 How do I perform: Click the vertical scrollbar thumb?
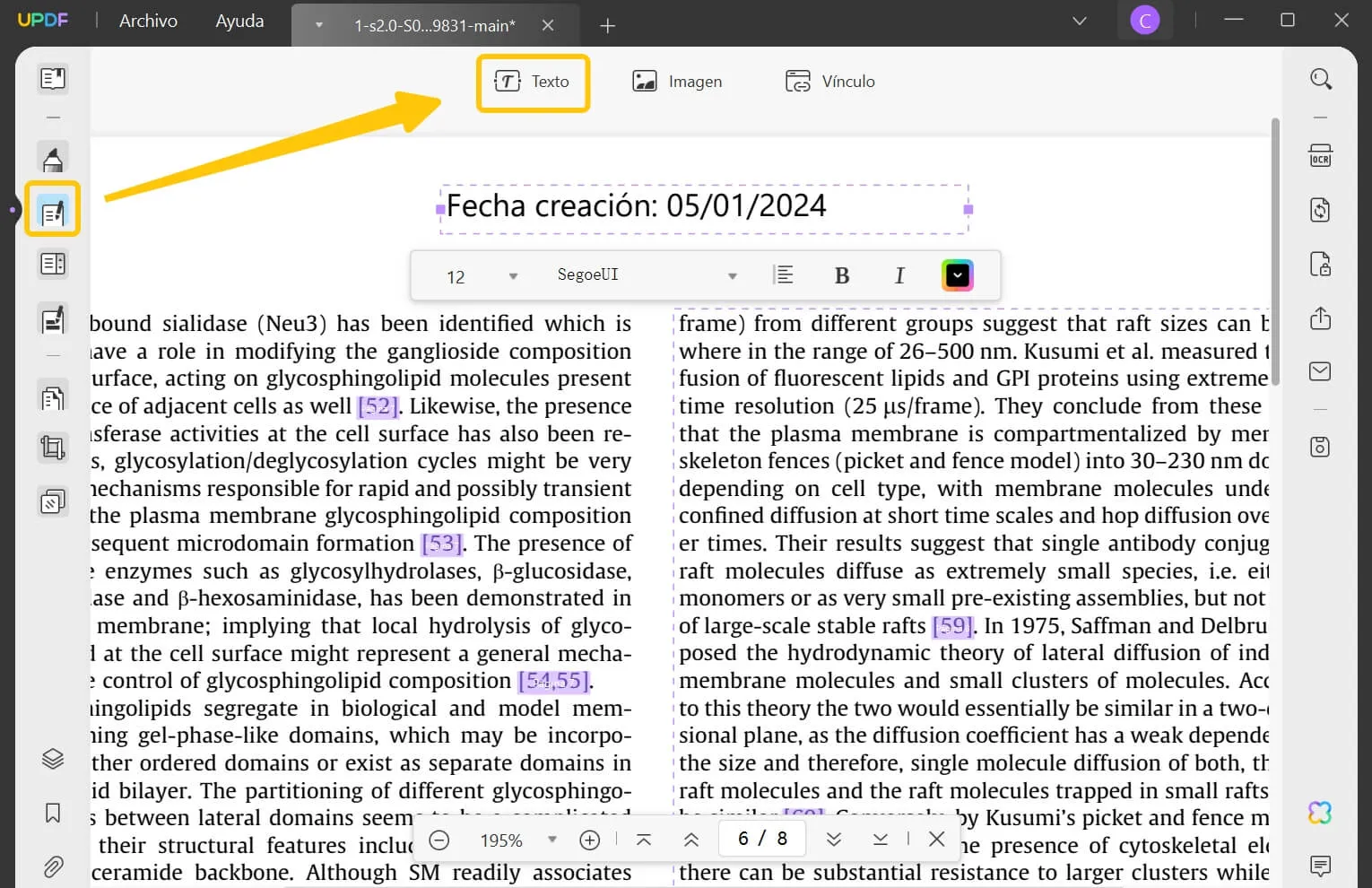(x=1275, y=251)
